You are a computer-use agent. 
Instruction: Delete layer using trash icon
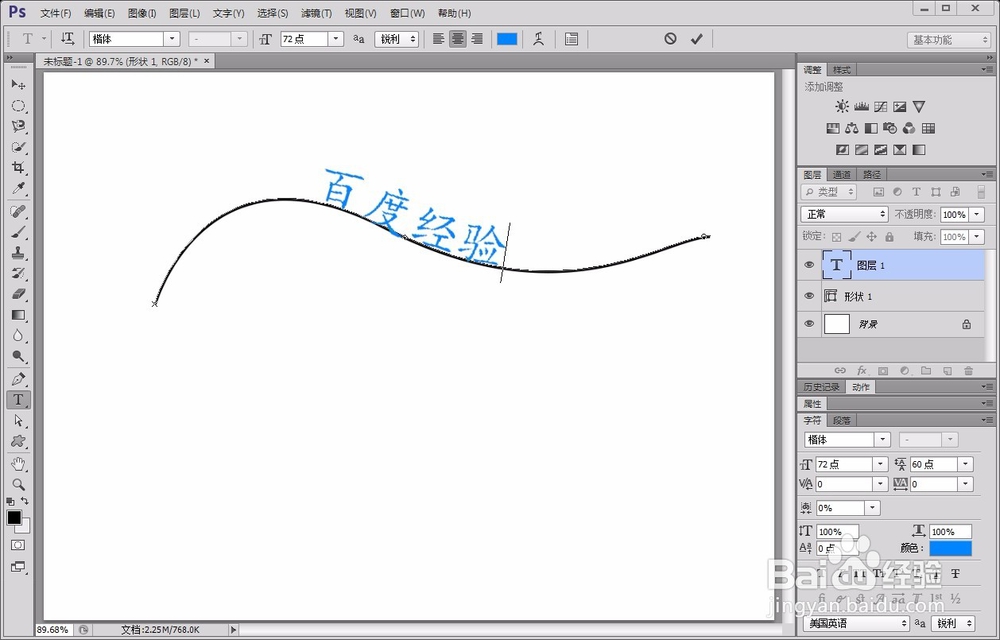[969, 370]
